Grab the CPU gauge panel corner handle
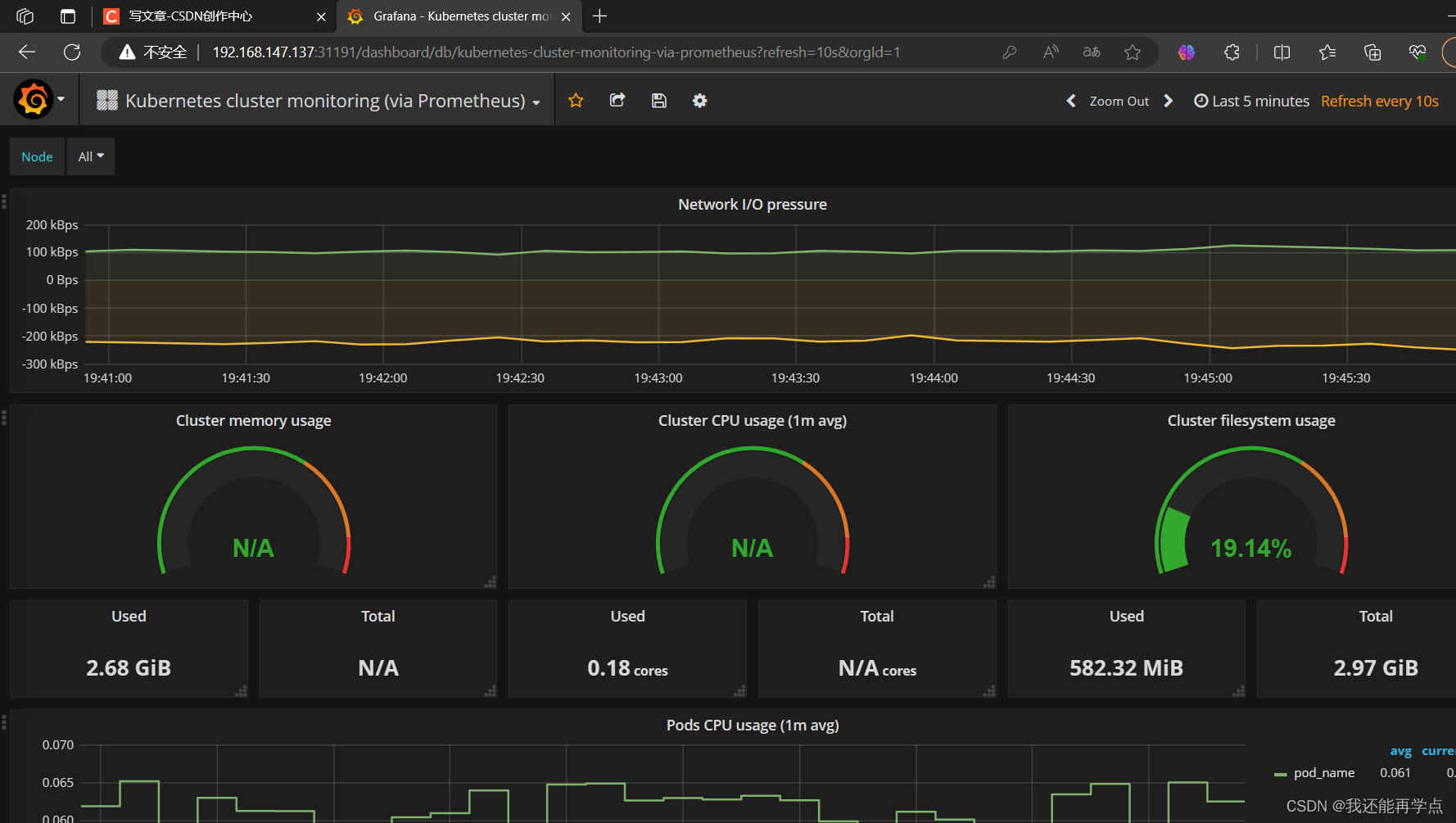This screenshot has width=1456, height=823. pos(989,582)
